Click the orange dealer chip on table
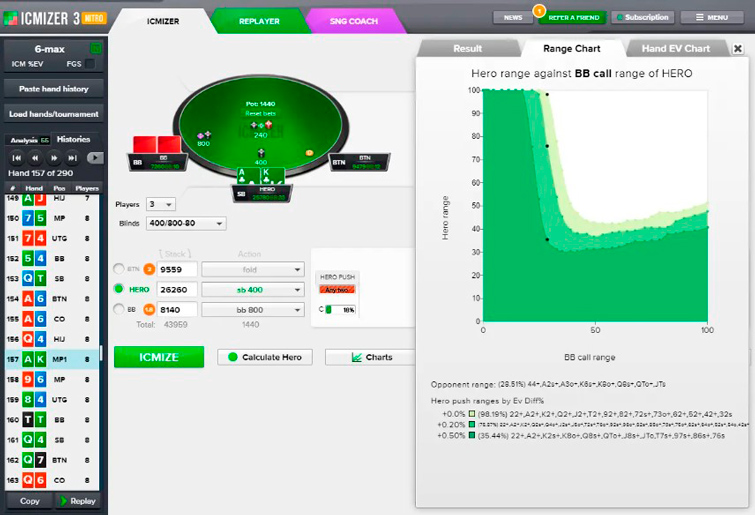The height and width of the screenshot is (515, 755). point(309,153)
